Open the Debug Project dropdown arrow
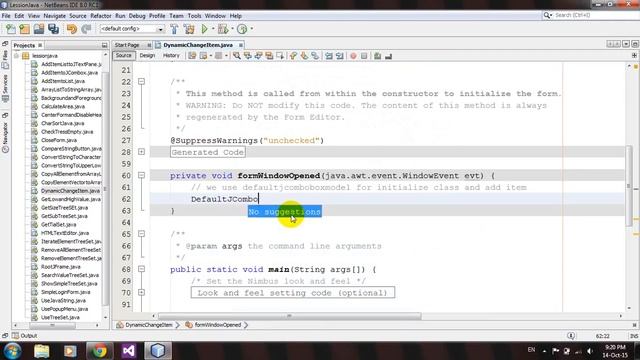Image resolution: width=640 pixels, height=360 pixels. point(232,29)
